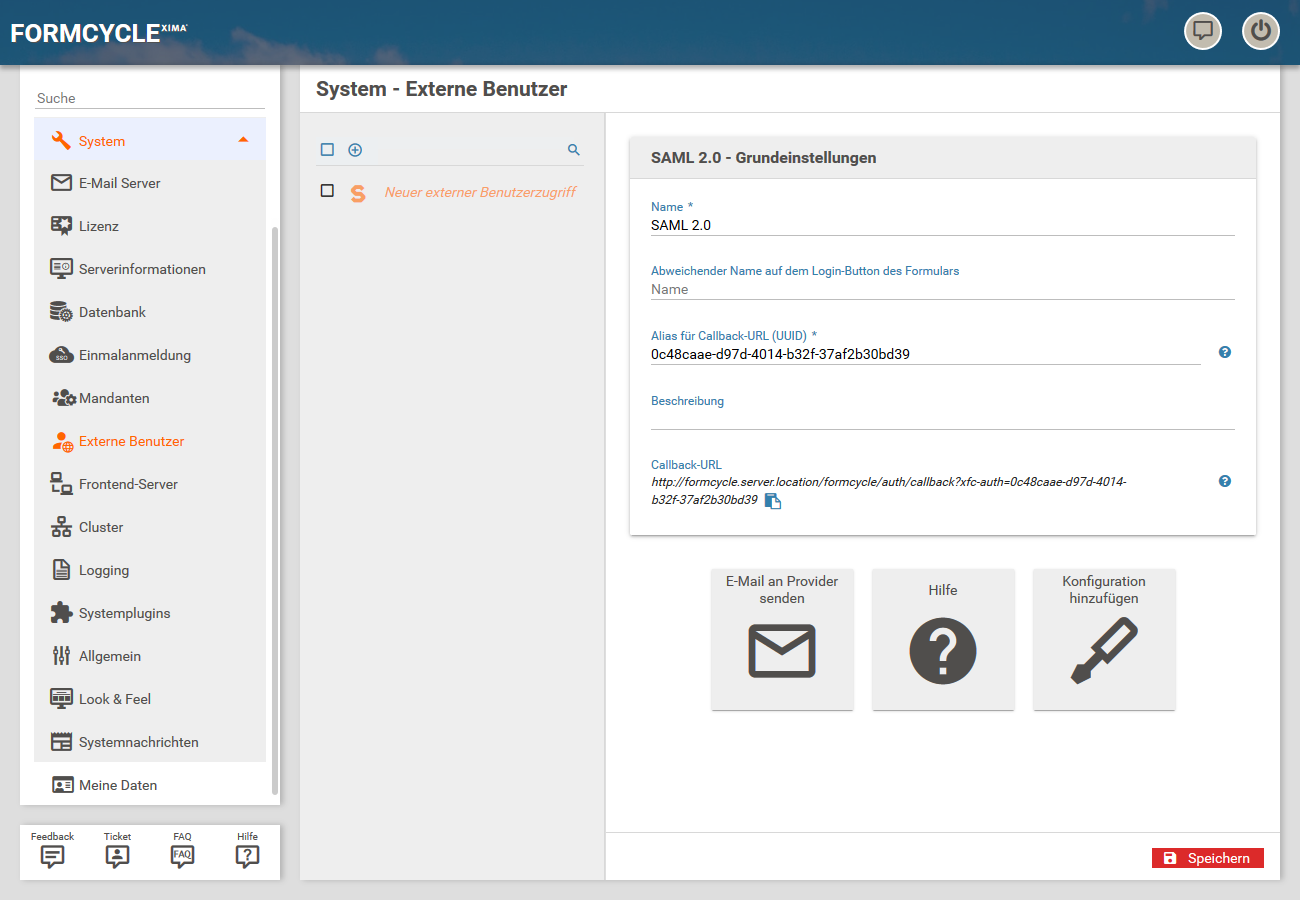Click the sidebar vertical scrollbar

click(x=275, y=510)
